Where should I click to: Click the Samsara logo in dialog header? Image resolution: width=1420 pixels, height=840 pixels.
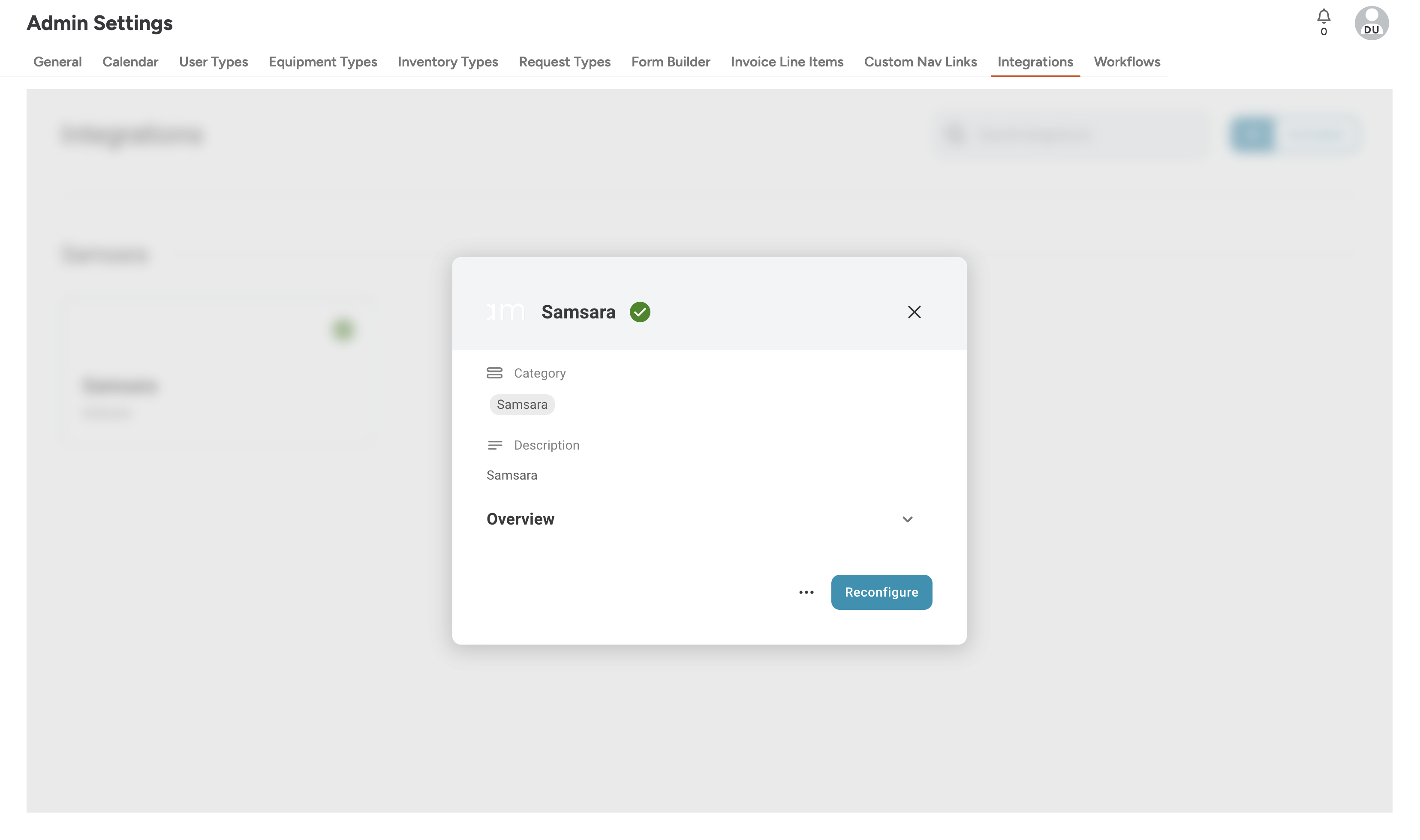tap(505, 312)
